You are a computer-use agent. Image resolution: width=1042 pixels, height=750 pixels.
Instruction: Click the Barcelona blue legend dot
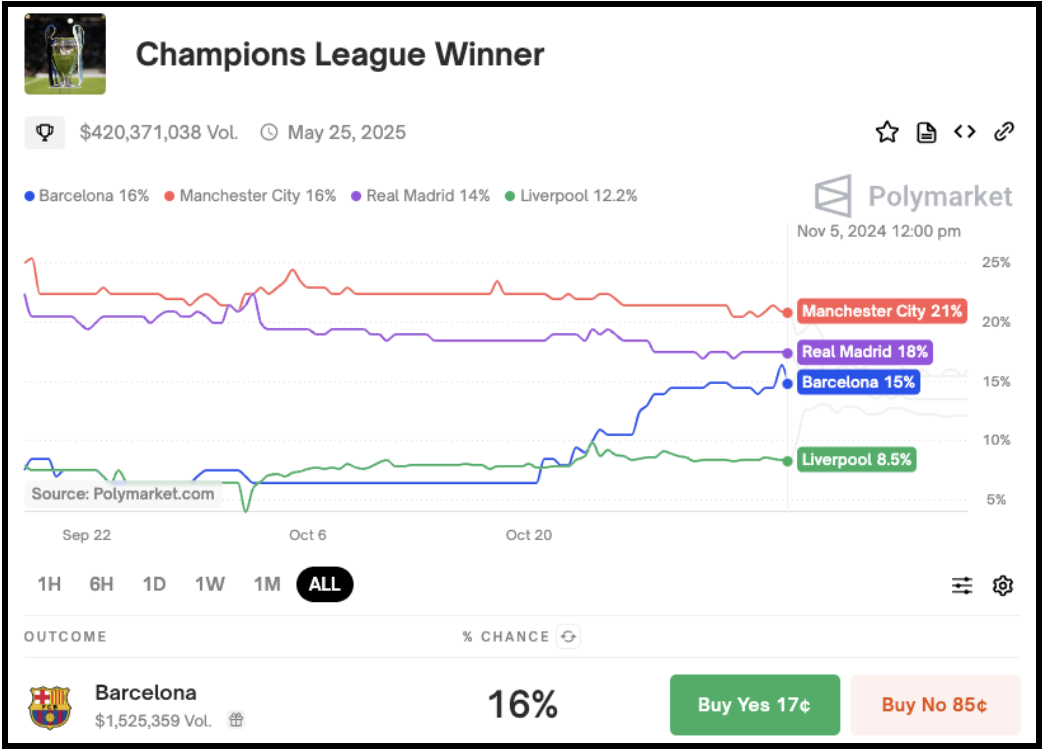(x=29, y=196)
